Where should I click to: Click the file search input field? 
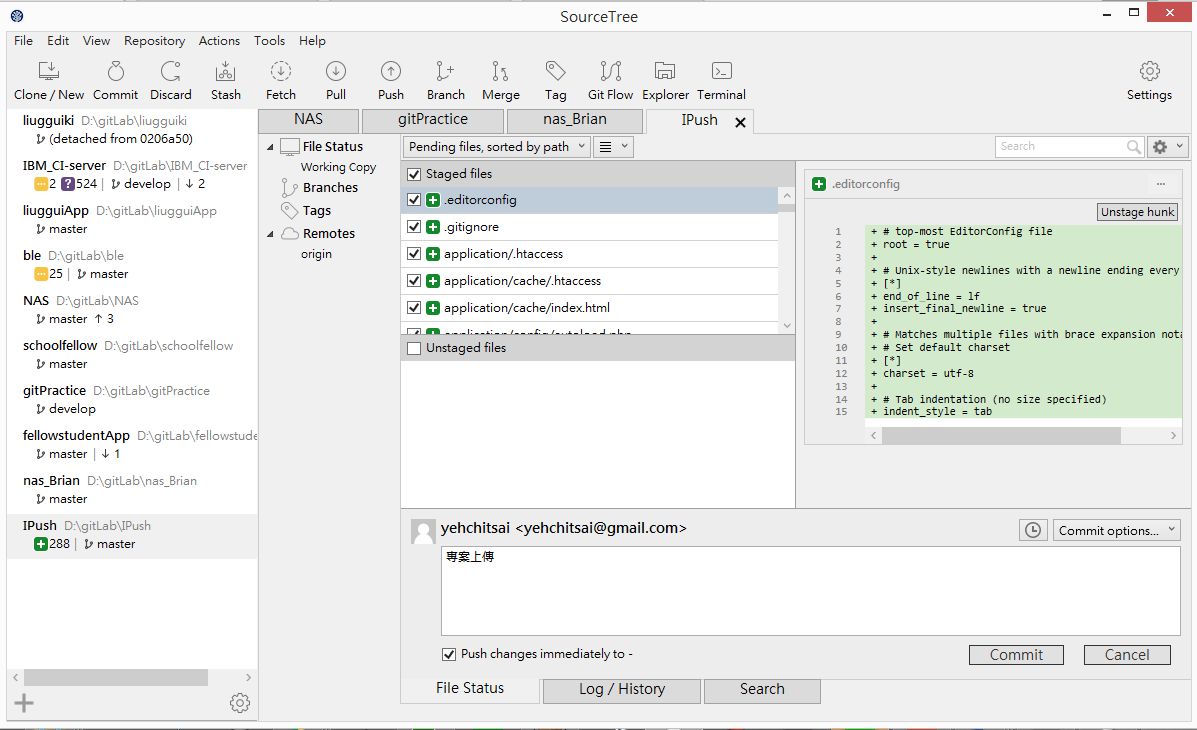pyautogui.click(x=1060, y=147)
